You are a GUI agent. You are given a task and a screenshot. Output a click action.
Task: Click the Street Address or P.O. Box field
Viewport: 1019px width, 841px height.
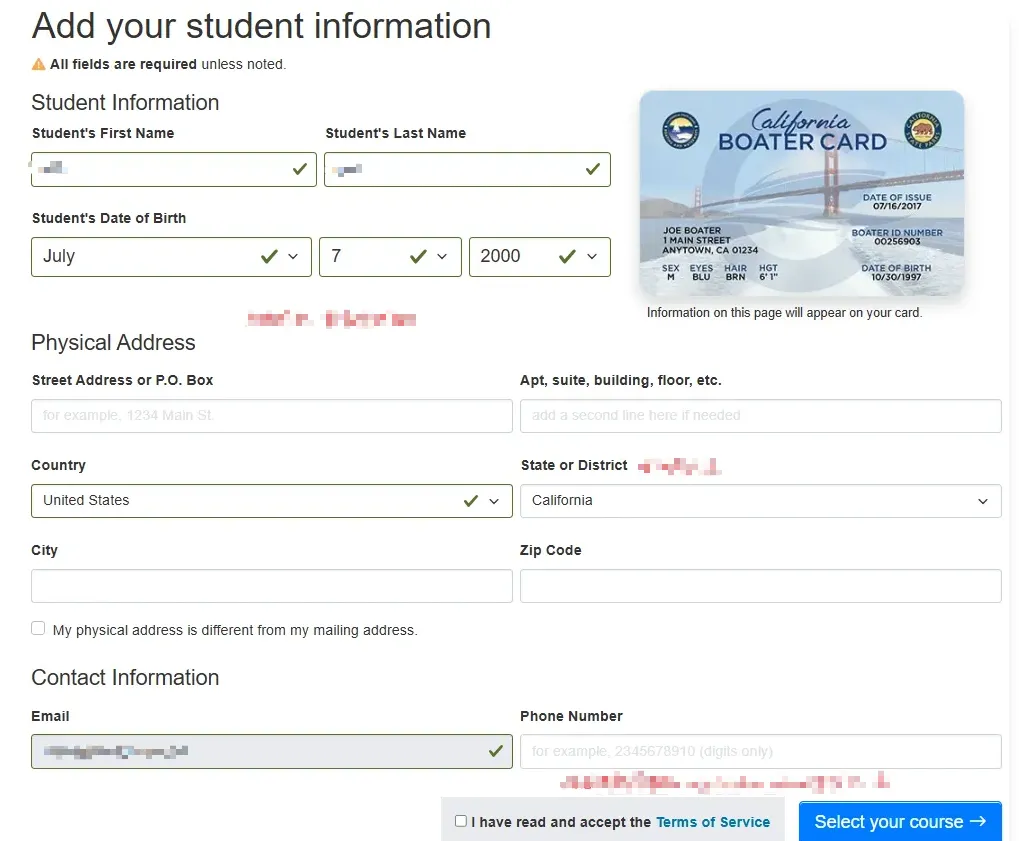[271, 416]
